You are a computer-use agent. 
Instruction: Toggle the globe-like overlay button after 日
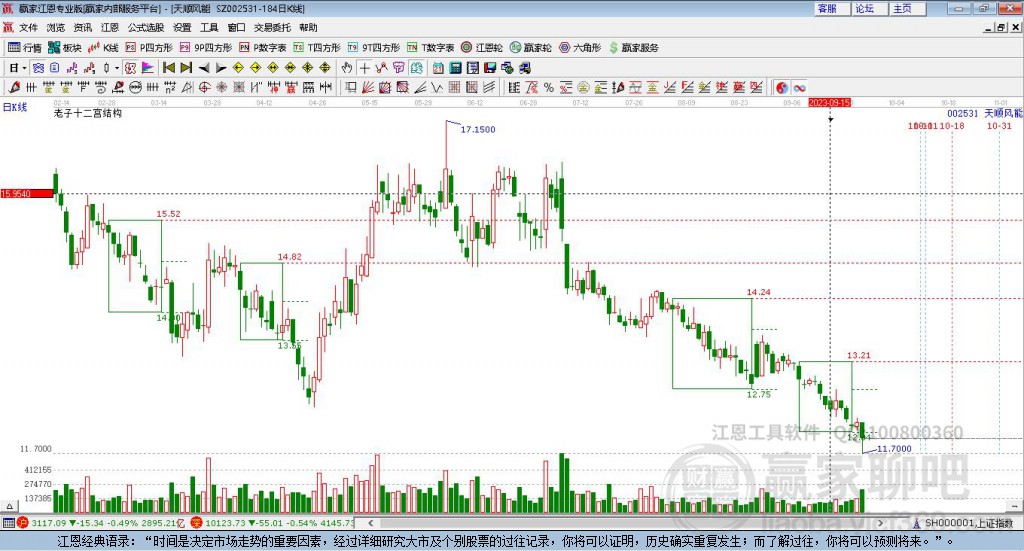point(38,68)
